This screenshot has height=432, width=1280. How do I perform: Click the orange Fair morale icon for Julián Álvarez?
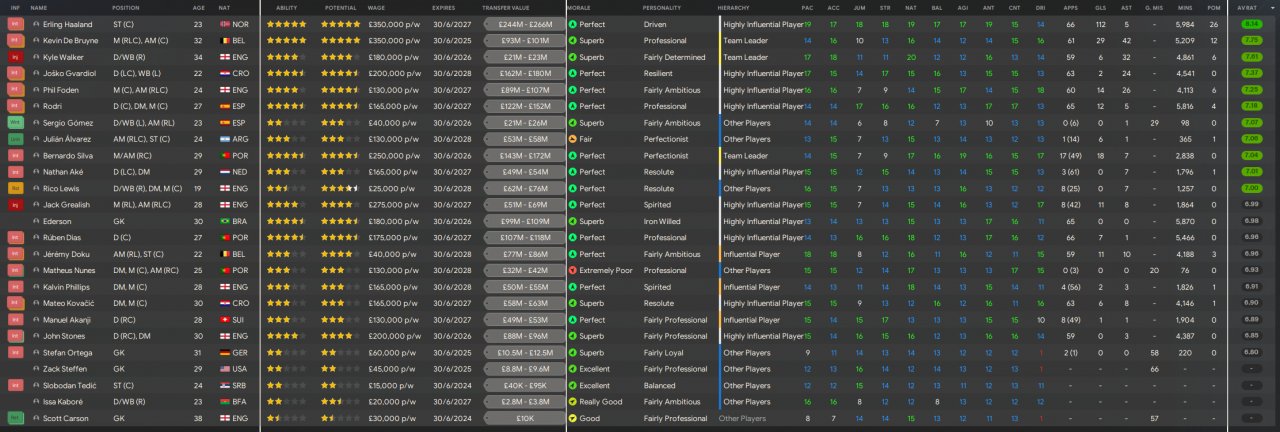tap(572, 139)
